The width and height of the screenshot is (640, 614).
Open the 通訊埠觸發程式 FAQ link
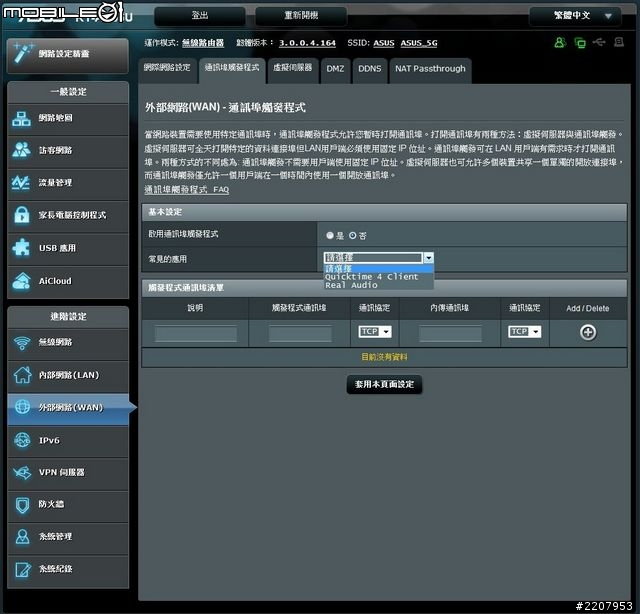click(187, 189)
